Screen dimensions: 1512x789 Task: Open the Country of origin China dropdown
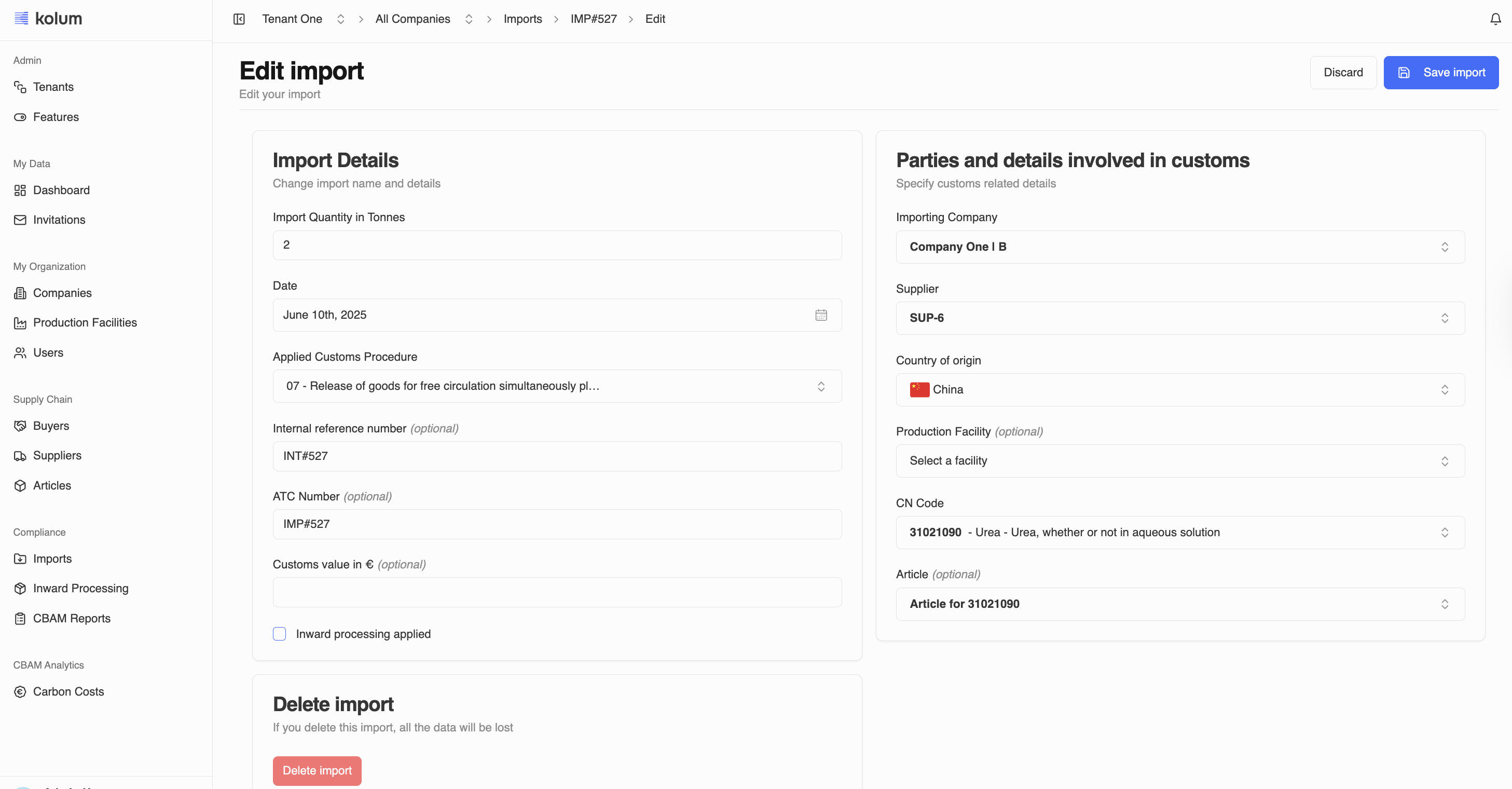1180,390
